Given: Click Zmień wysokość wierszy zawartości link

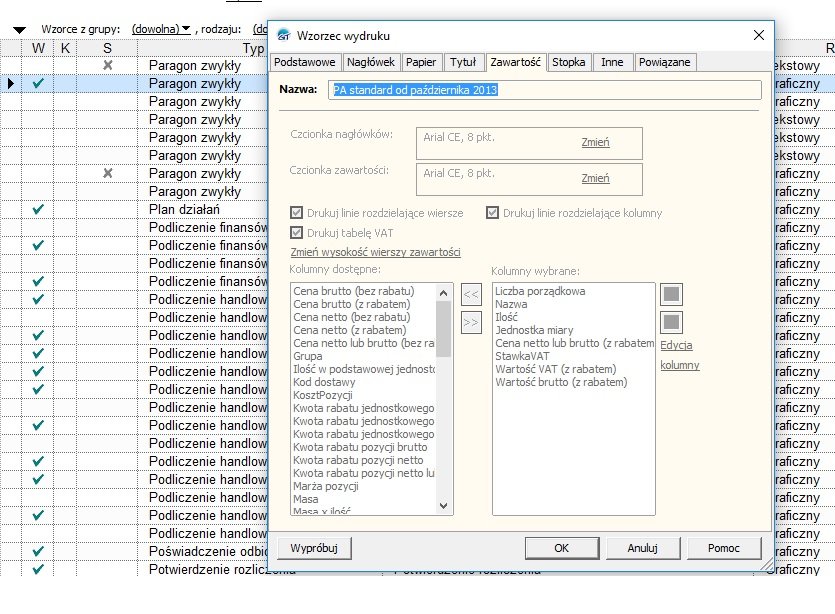Looking at the screenshot, I should click(375, 252).
